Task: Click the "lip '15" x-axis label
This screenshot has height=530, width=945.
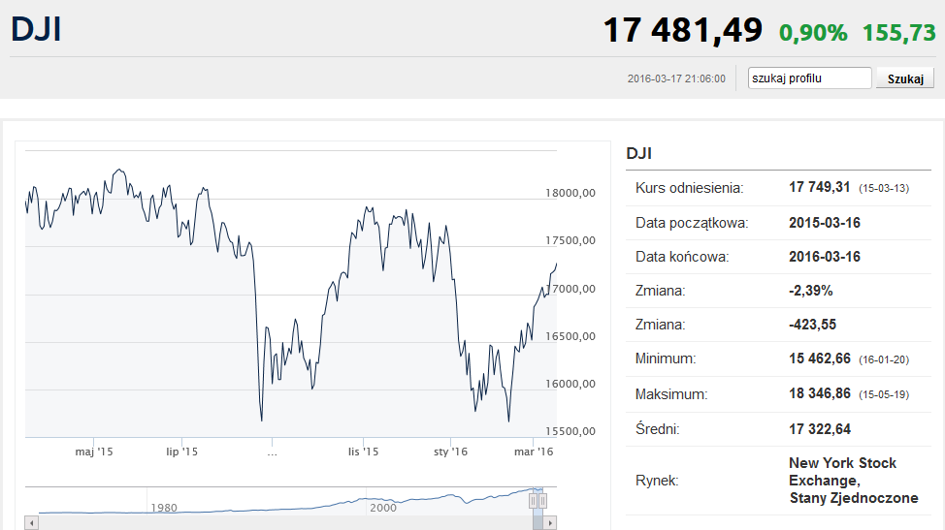Action: pos(182,452)
